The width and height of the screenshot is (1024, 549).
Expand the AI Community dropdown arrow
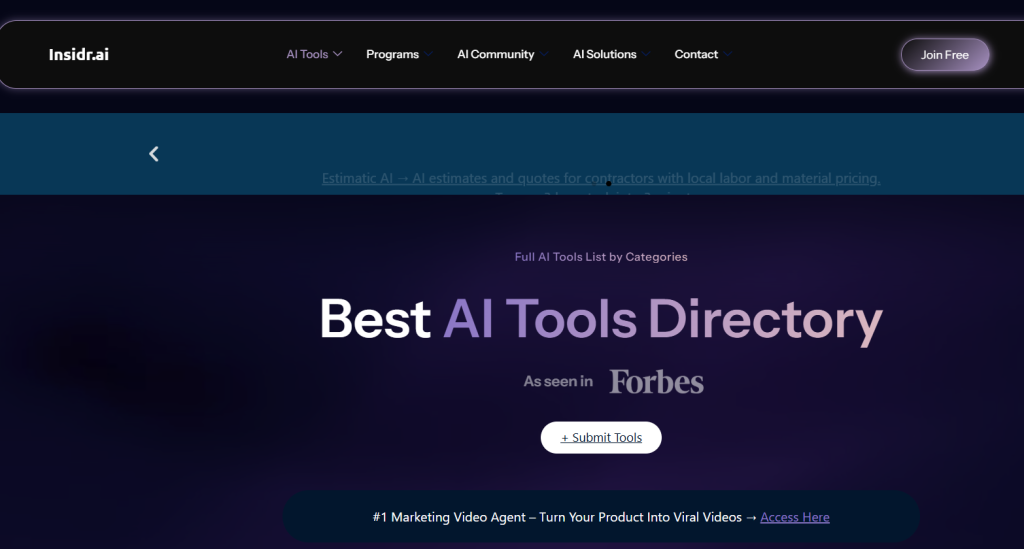(545, 54)
